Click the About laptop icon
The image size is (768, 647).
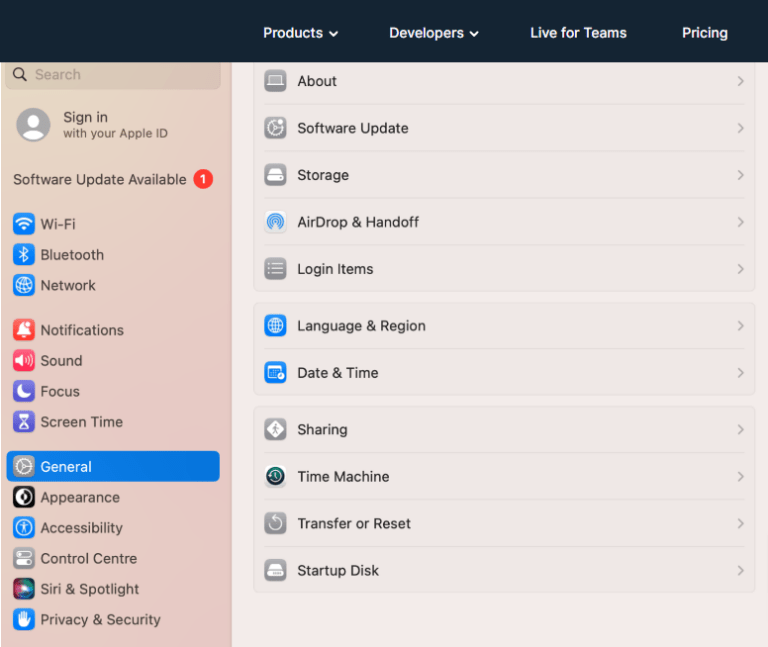tap(275, 81)
